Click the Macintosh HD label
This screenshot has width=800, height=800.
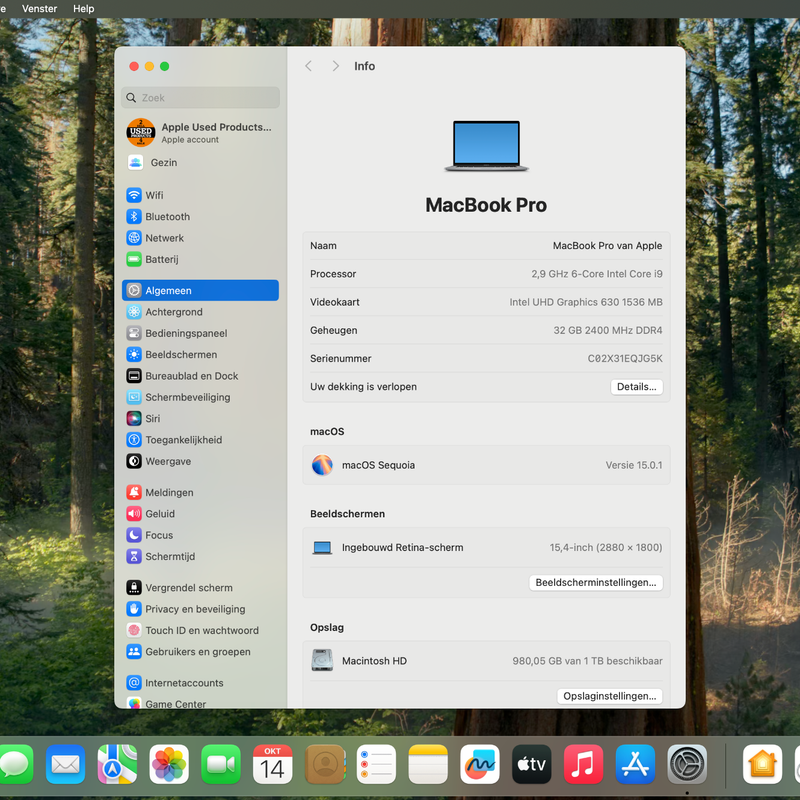tap(374, 661)
